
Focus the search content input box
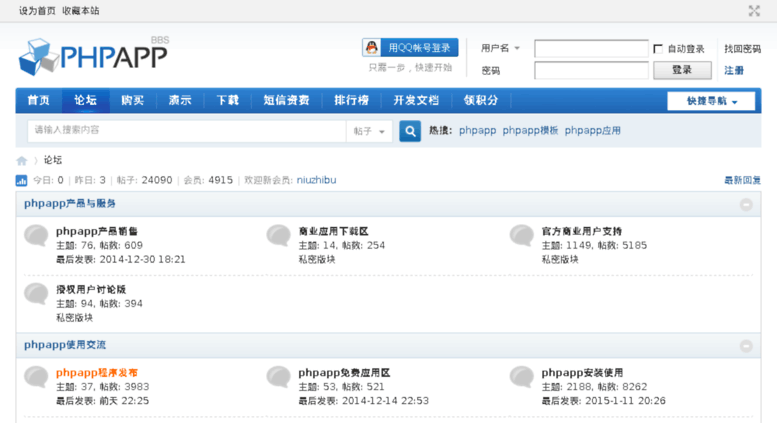(187, 131)
